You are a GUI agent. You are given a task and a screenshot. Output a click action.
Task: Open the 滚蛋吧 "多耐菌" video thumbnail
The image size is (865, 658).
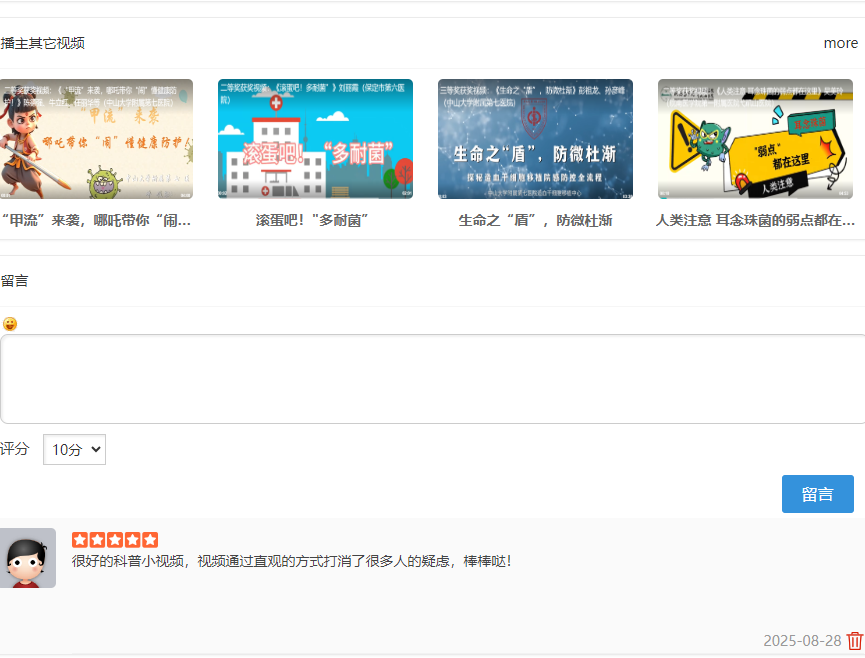tap(315, 139)
